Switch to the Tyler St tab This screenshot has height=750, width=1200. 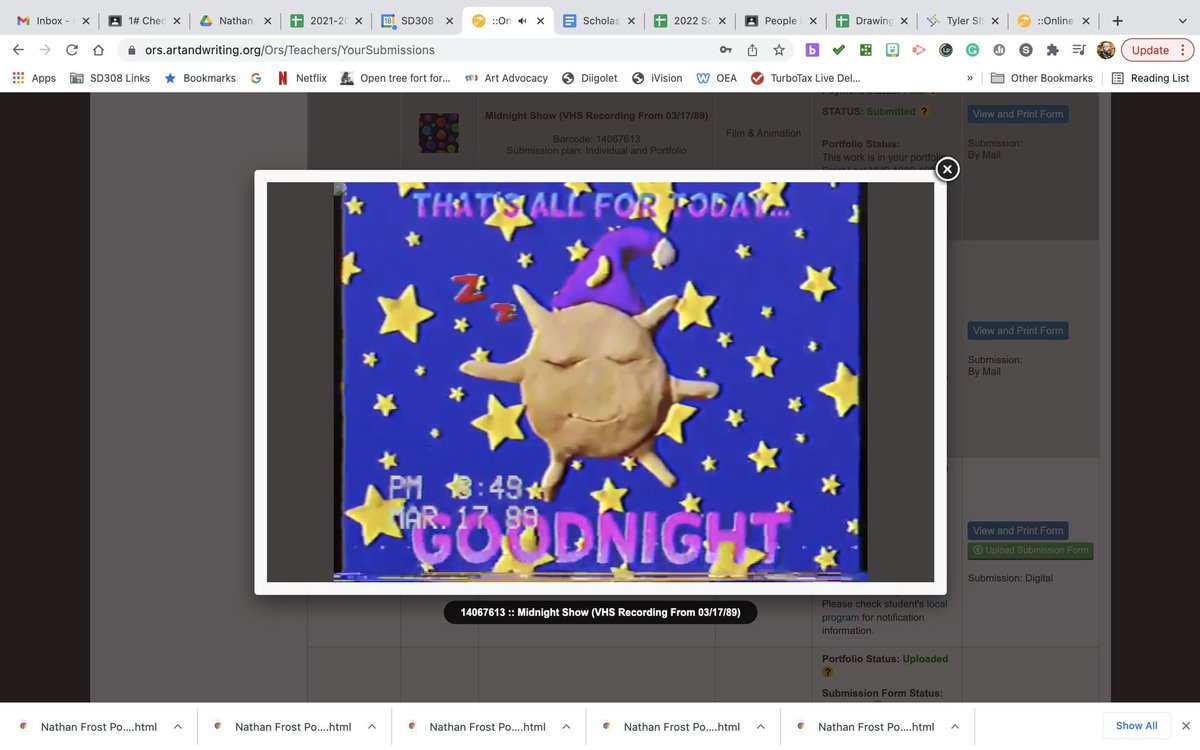[x=961, y=21]
